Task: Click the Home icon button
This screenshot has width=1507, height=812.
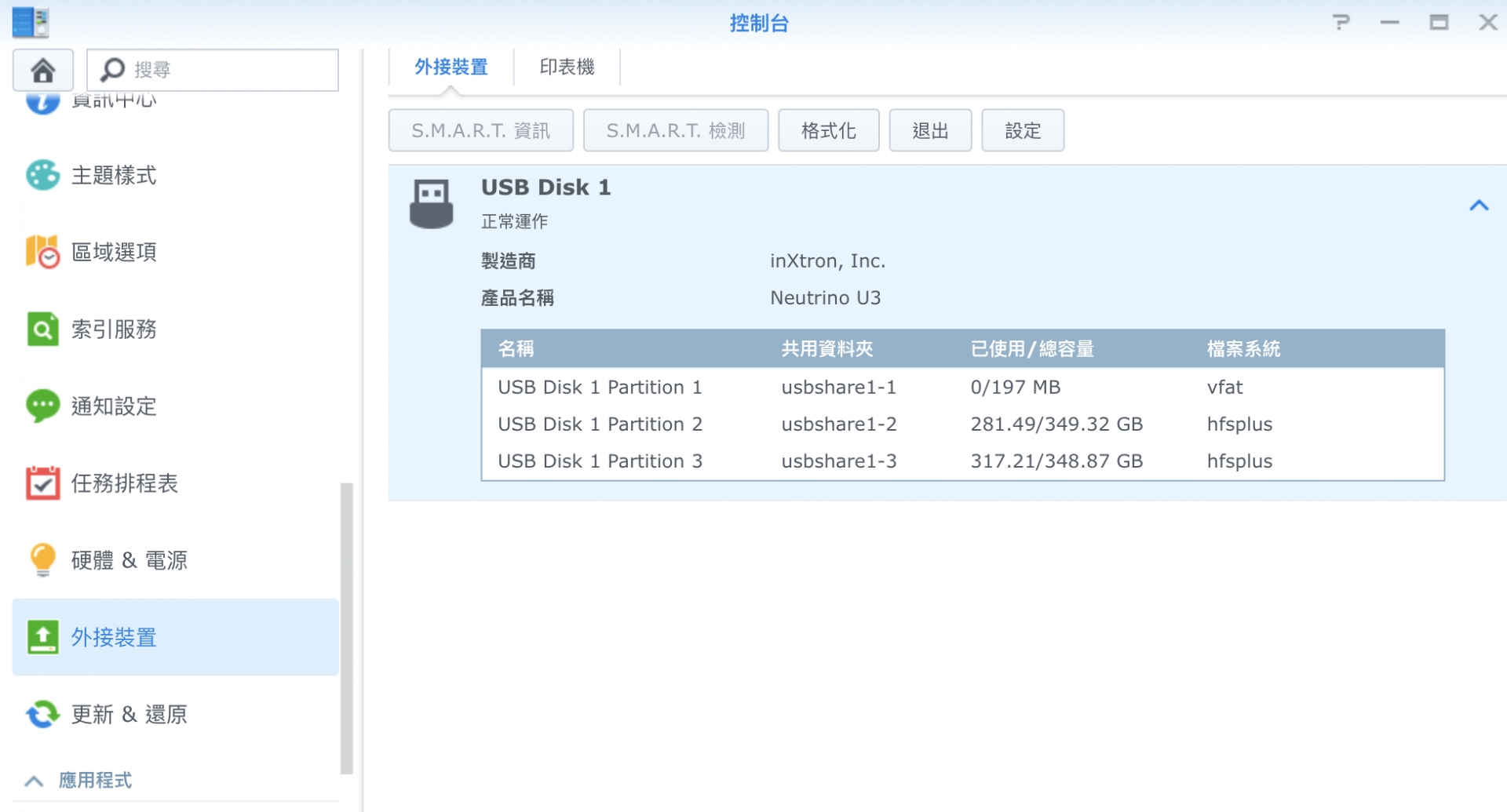Action: 43,71
